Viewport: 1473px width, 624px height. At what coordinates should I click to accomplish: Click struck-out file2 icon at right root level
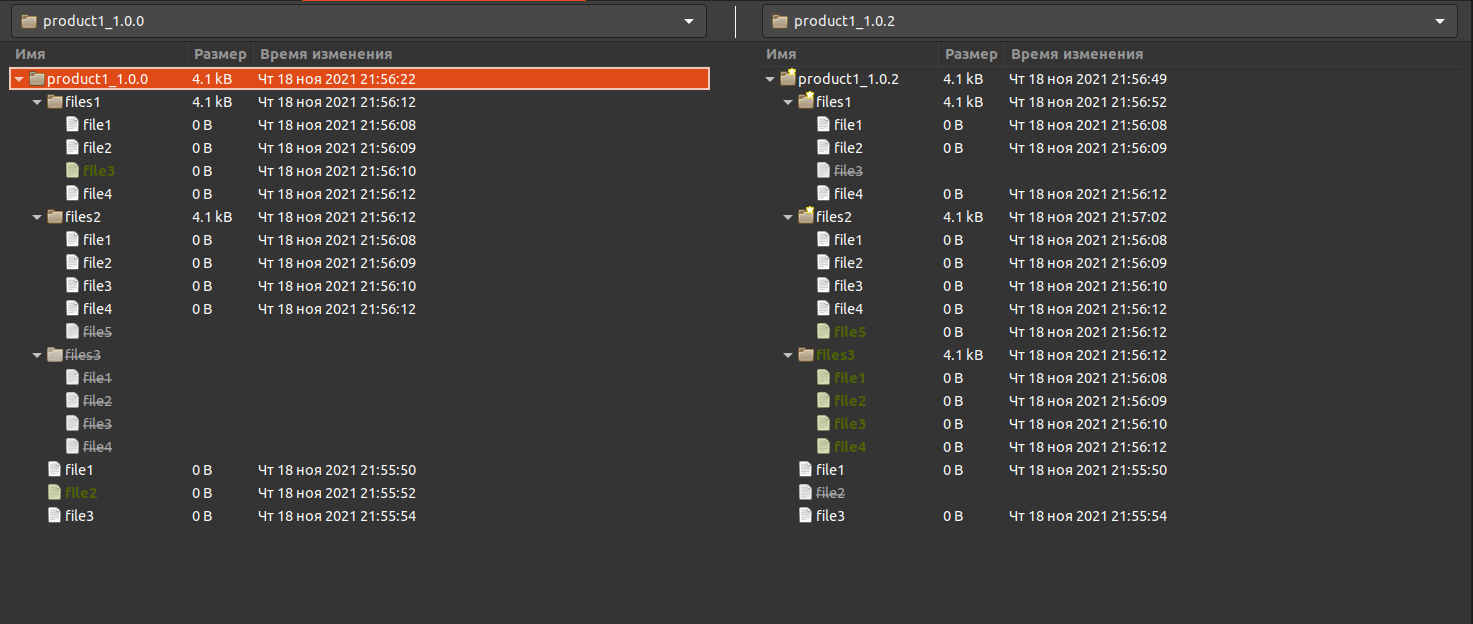tap(806, 493)
